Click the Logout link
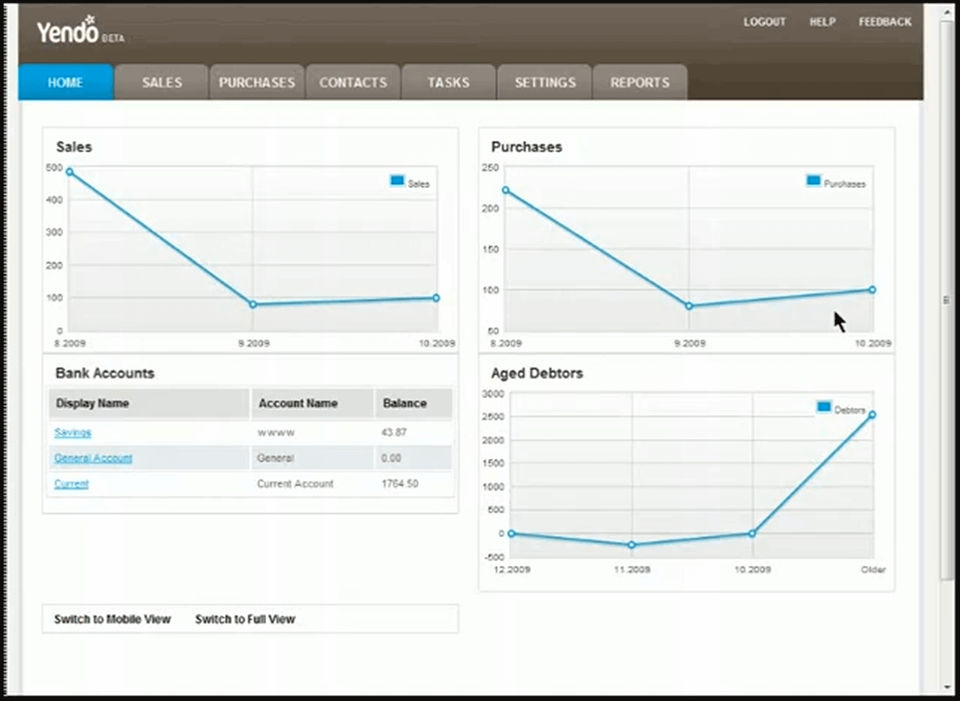Screen dimensions: 960x701 click(765, 22)
